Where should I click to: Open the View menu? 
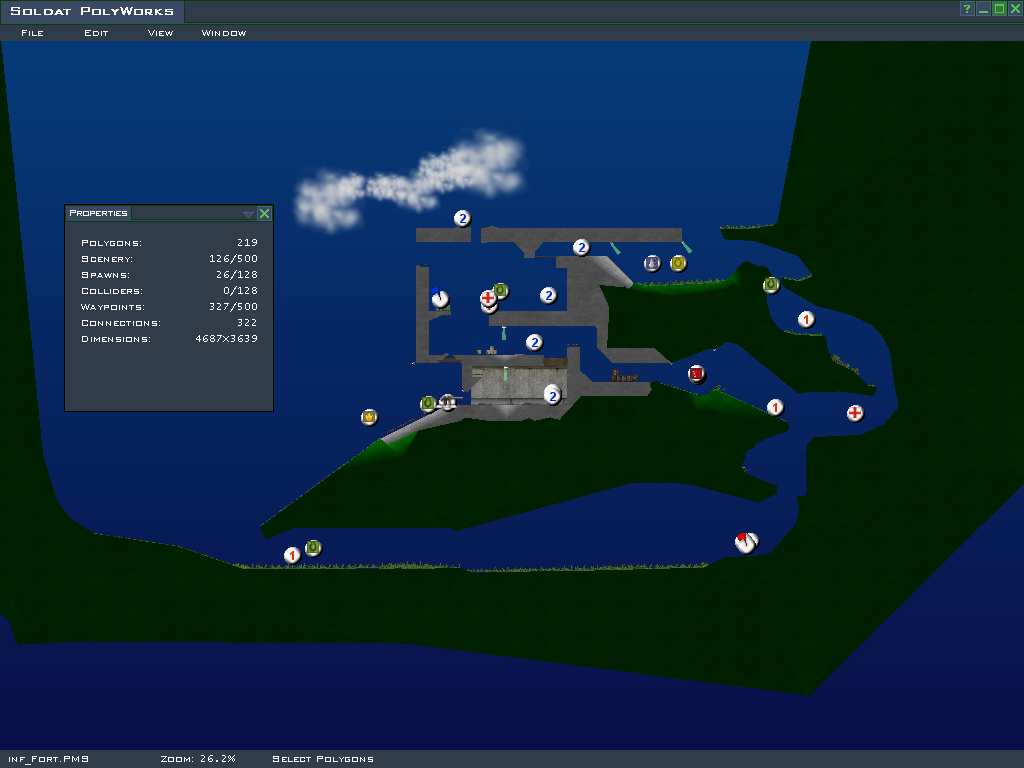coord(160,33)
